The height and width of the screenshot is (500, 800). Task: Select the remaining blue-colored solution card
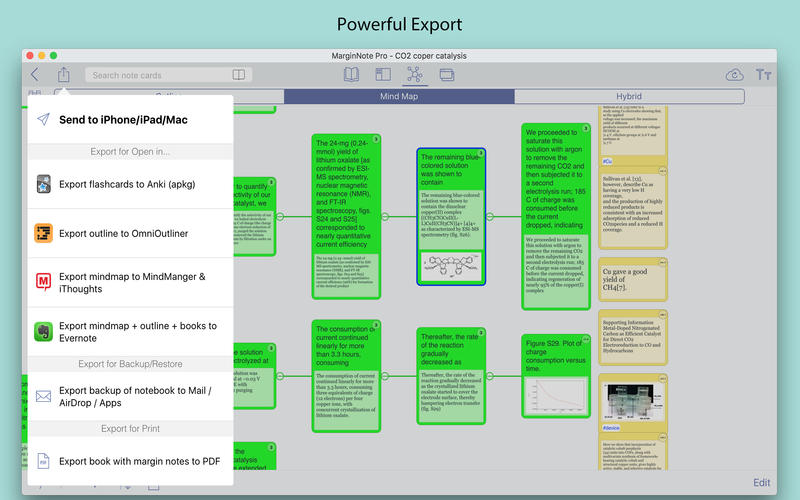[x=451, y=216]
